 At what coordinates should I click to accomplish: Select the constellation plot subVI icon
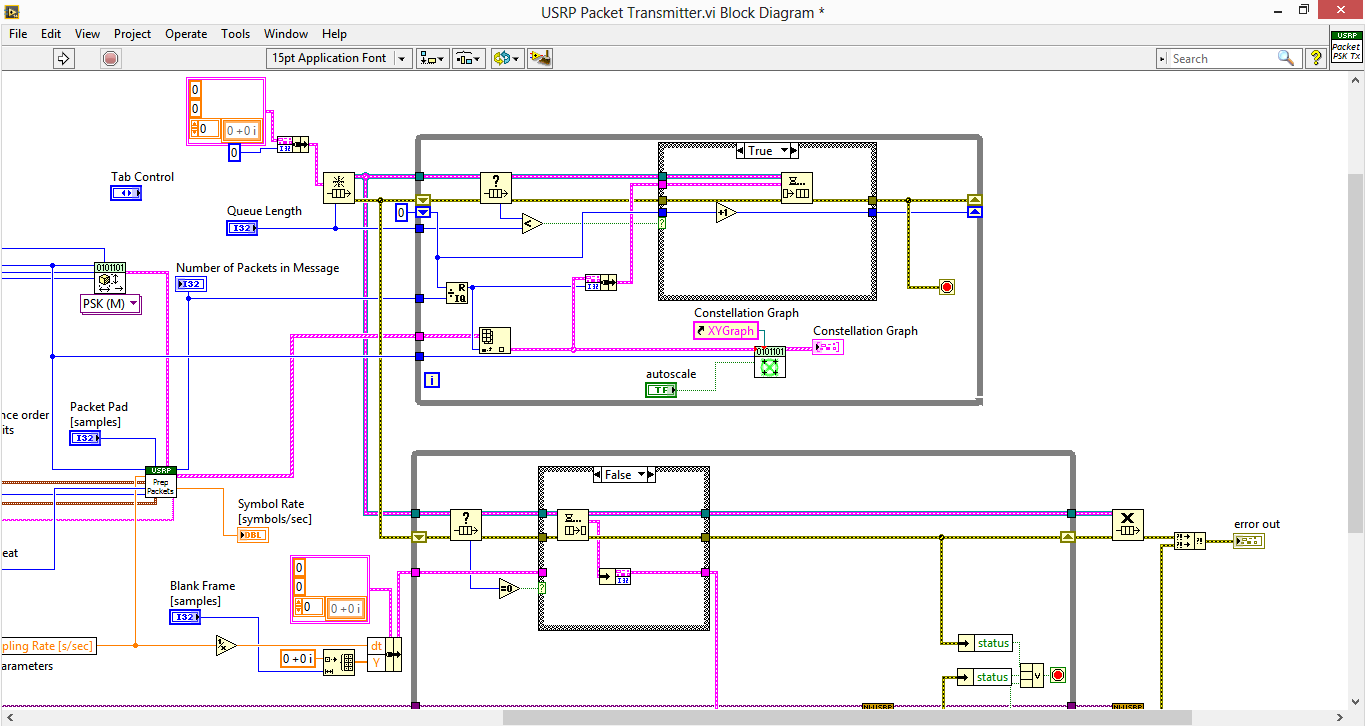[x=770, y=362]
